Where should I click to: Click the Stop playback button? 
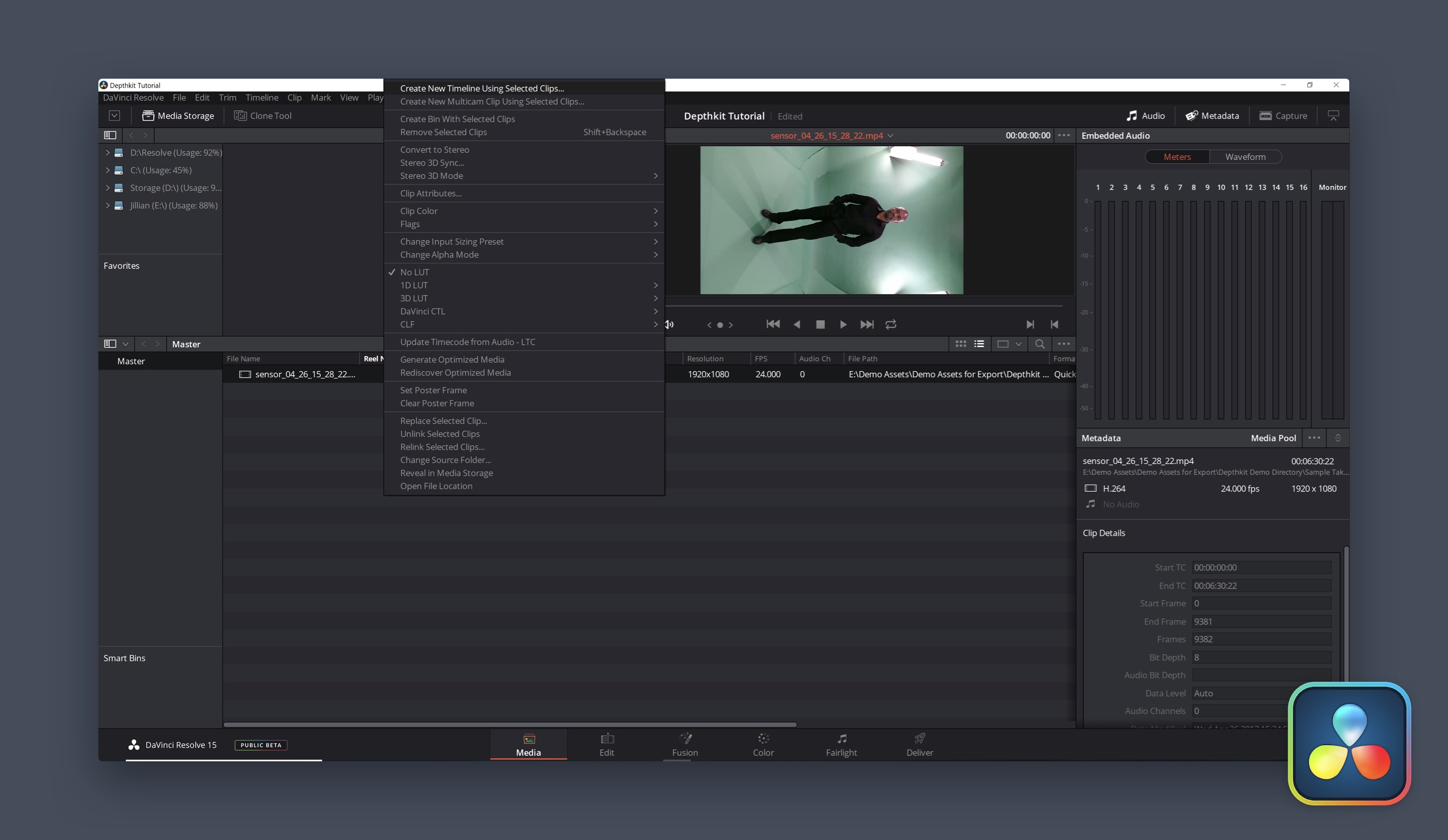click(x=820, y=325)
